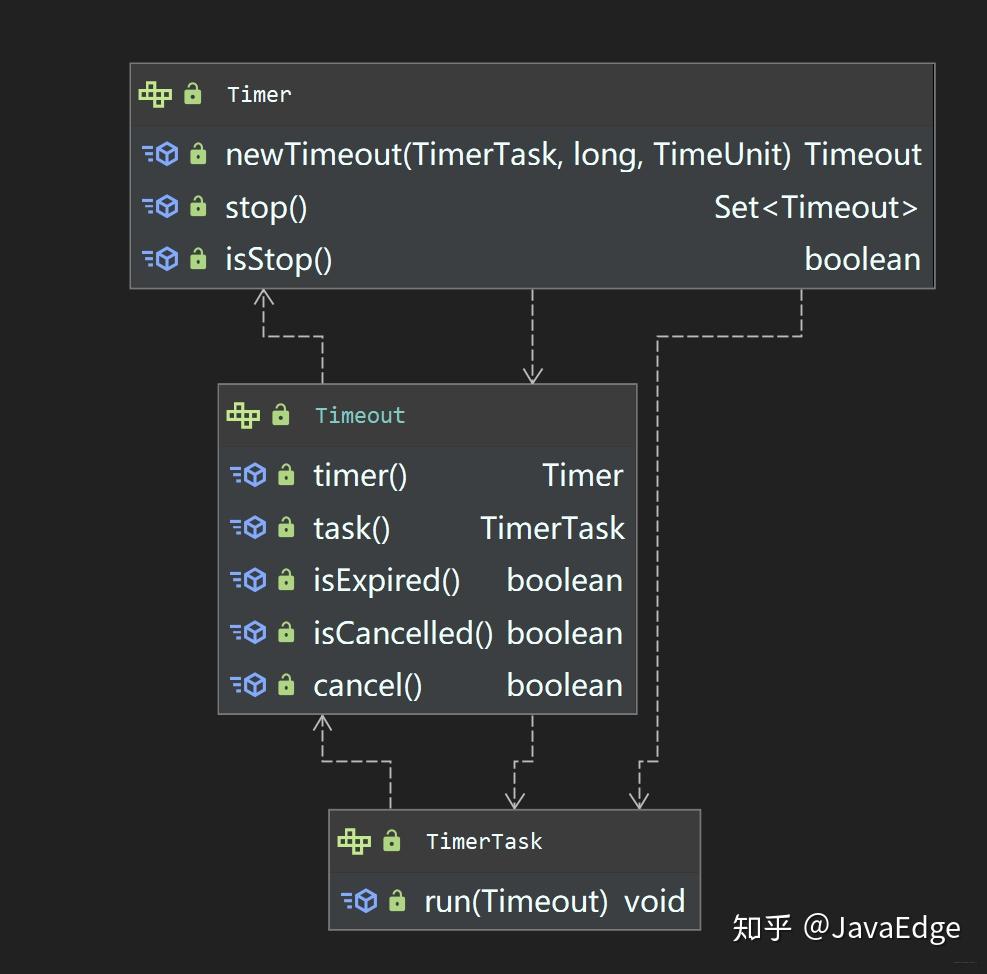987x974 pixels.
Task: Click the isStop method icon
Action: coord(160,259)
